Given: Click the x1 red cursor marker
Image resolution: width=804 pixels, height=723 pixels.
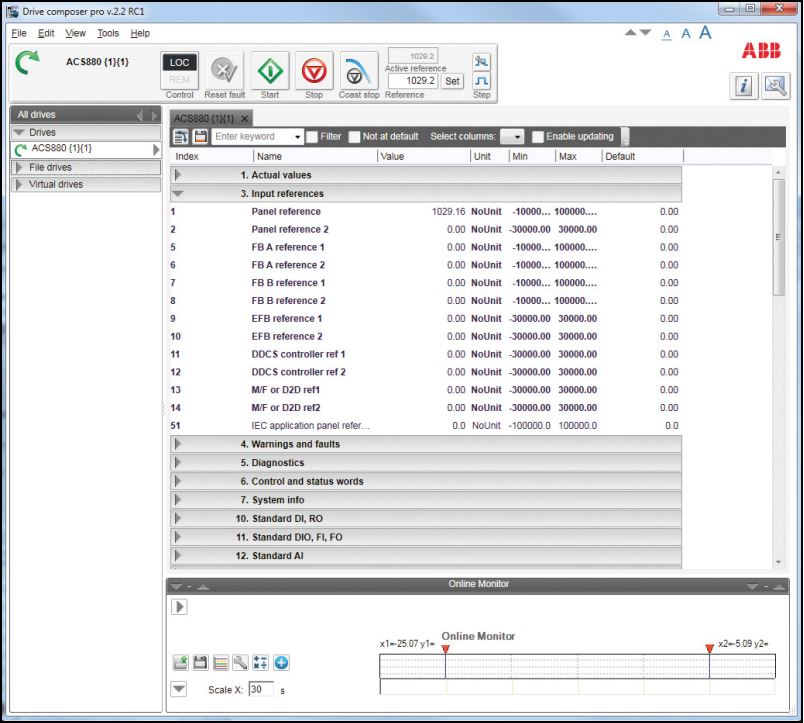Looking at the screenshot, I should click(446, 649).
